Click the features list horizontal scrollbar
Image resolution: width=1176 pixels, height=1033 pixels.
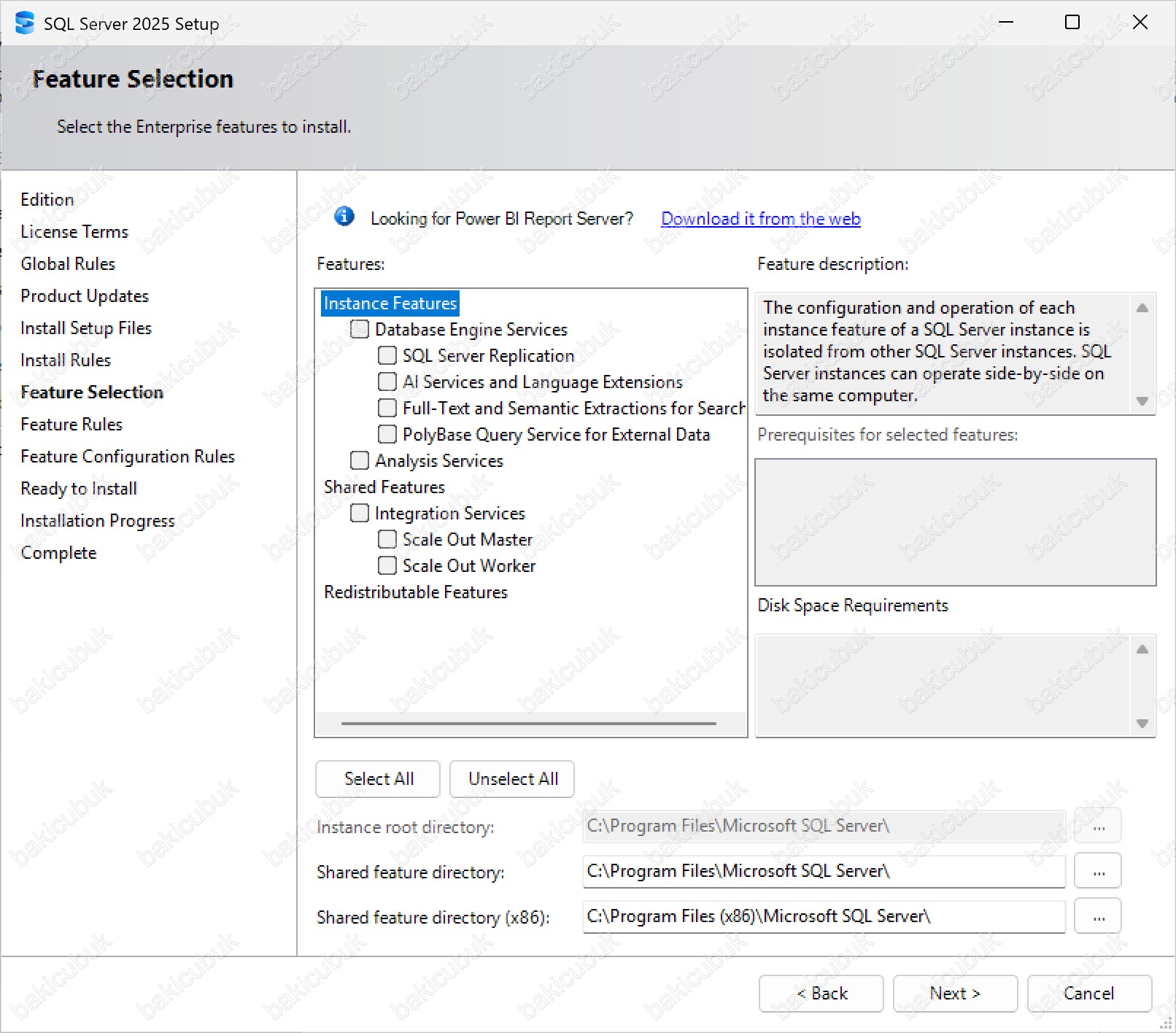(528, 724)
